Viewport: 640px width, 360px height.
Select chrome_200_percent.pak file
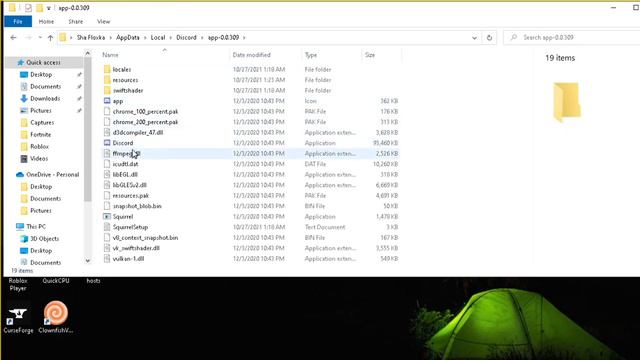coord(145,122)
